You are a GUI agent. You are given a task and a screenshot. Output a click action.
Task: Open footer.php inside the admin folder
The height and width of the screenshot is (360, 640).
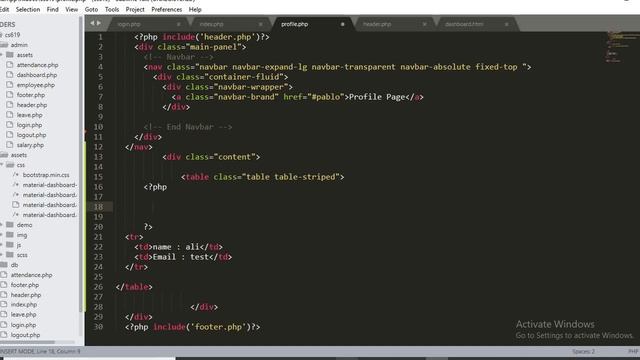31,95
